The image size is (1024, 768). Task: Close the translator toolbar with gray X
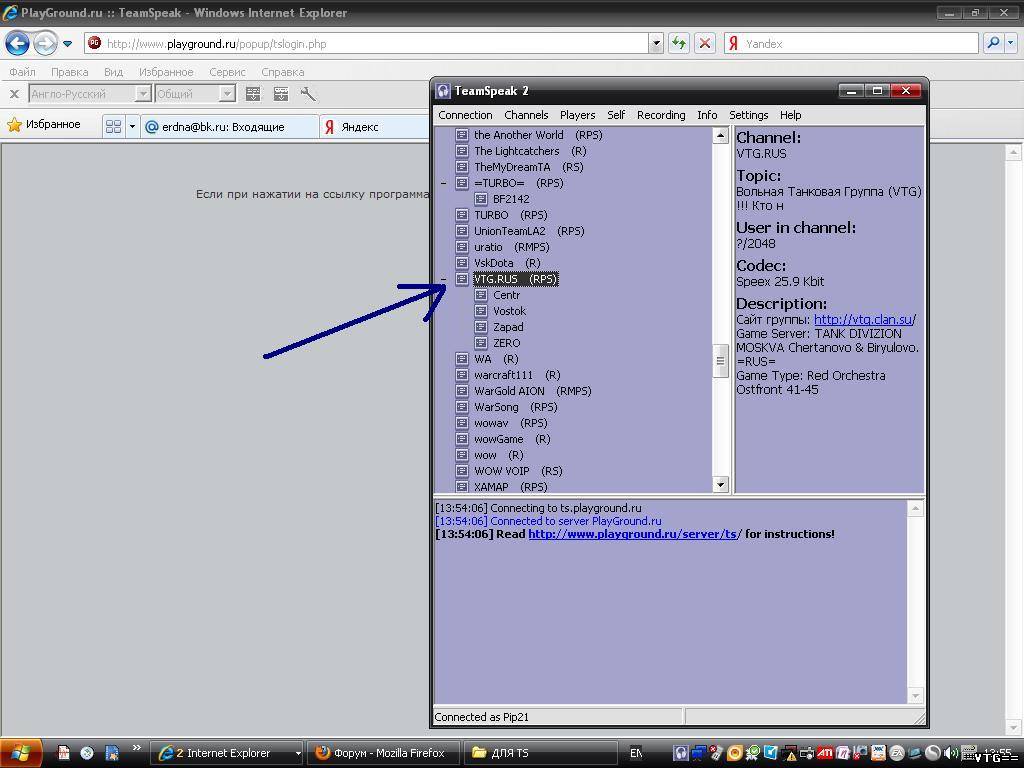pos(14,94)
